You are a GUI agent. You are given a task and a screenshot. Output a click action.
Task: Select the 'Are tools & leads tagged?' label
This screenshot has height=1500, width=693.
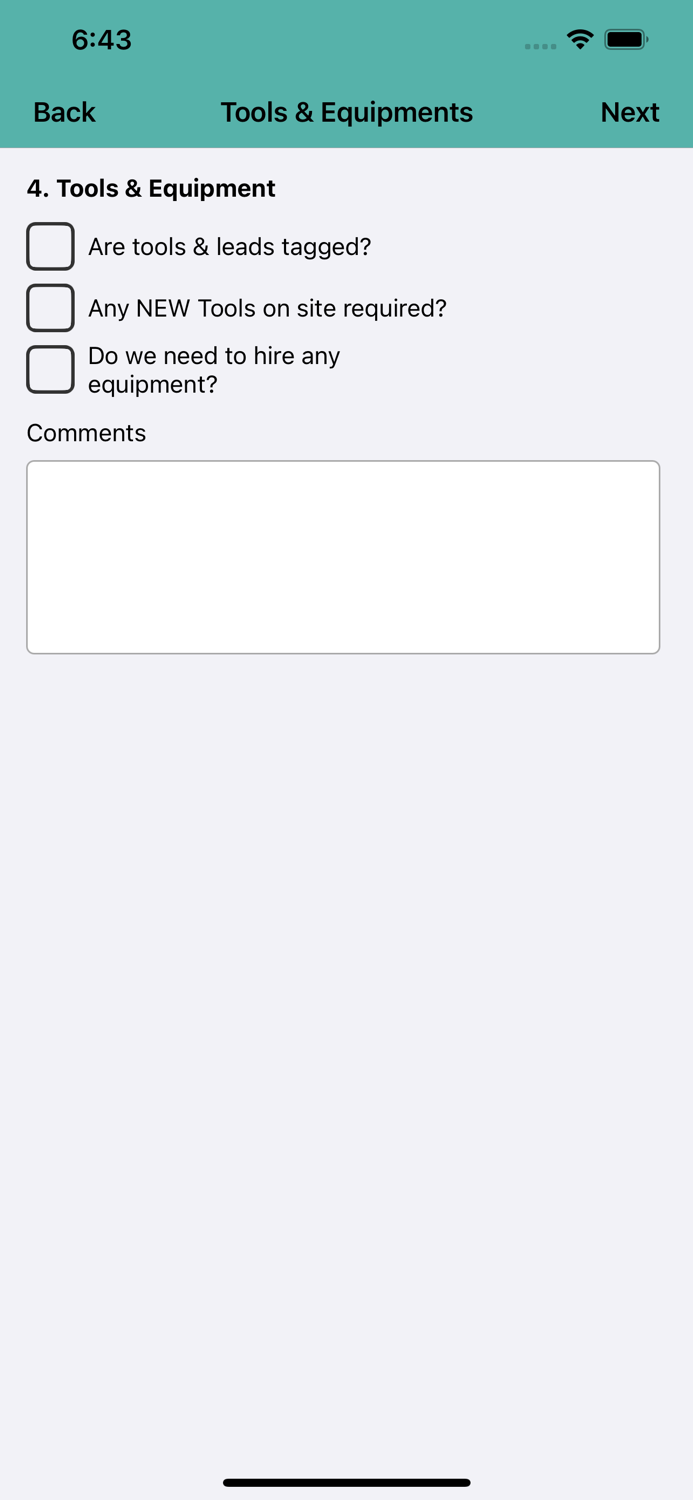(230, 247)
